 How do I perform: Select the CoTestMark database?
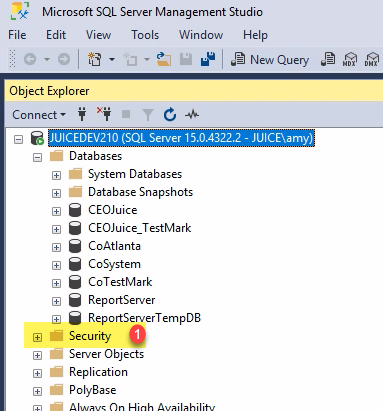pyautogui.click(x=120, y=282)
